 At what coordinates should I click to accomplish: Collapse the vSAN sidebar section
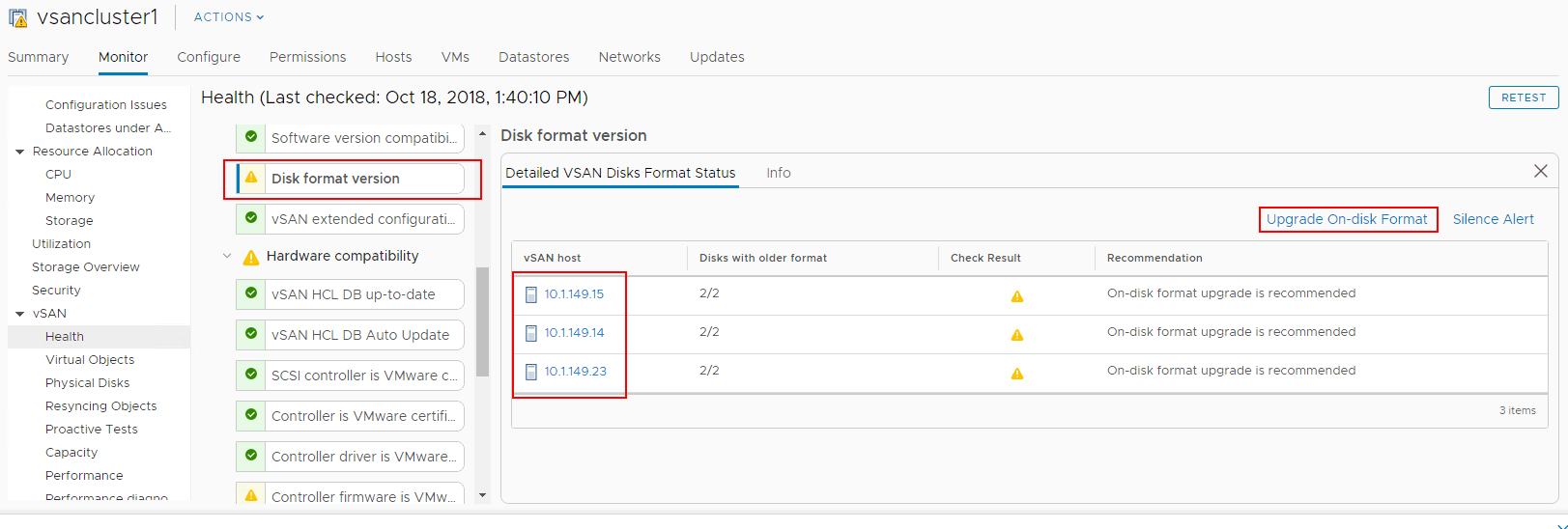(x=20, y=314)
